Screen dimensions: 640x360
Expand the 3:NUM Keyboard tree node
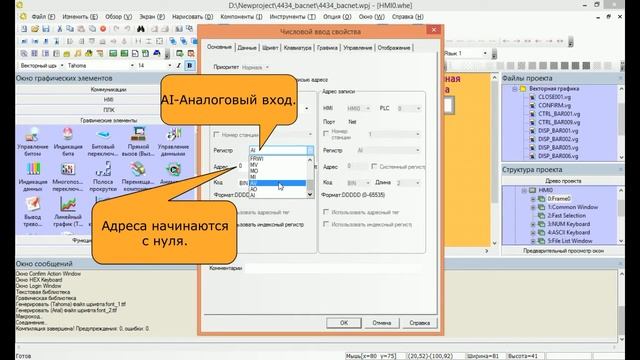click(x=533, y=224)
